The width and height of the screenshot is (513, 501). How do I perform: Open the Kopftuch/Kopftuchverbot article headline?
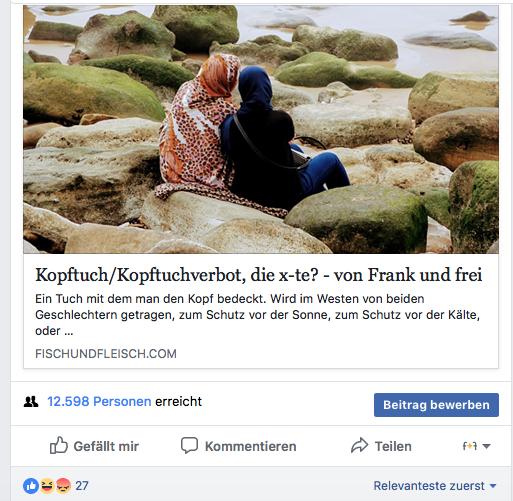click(259, 275)
